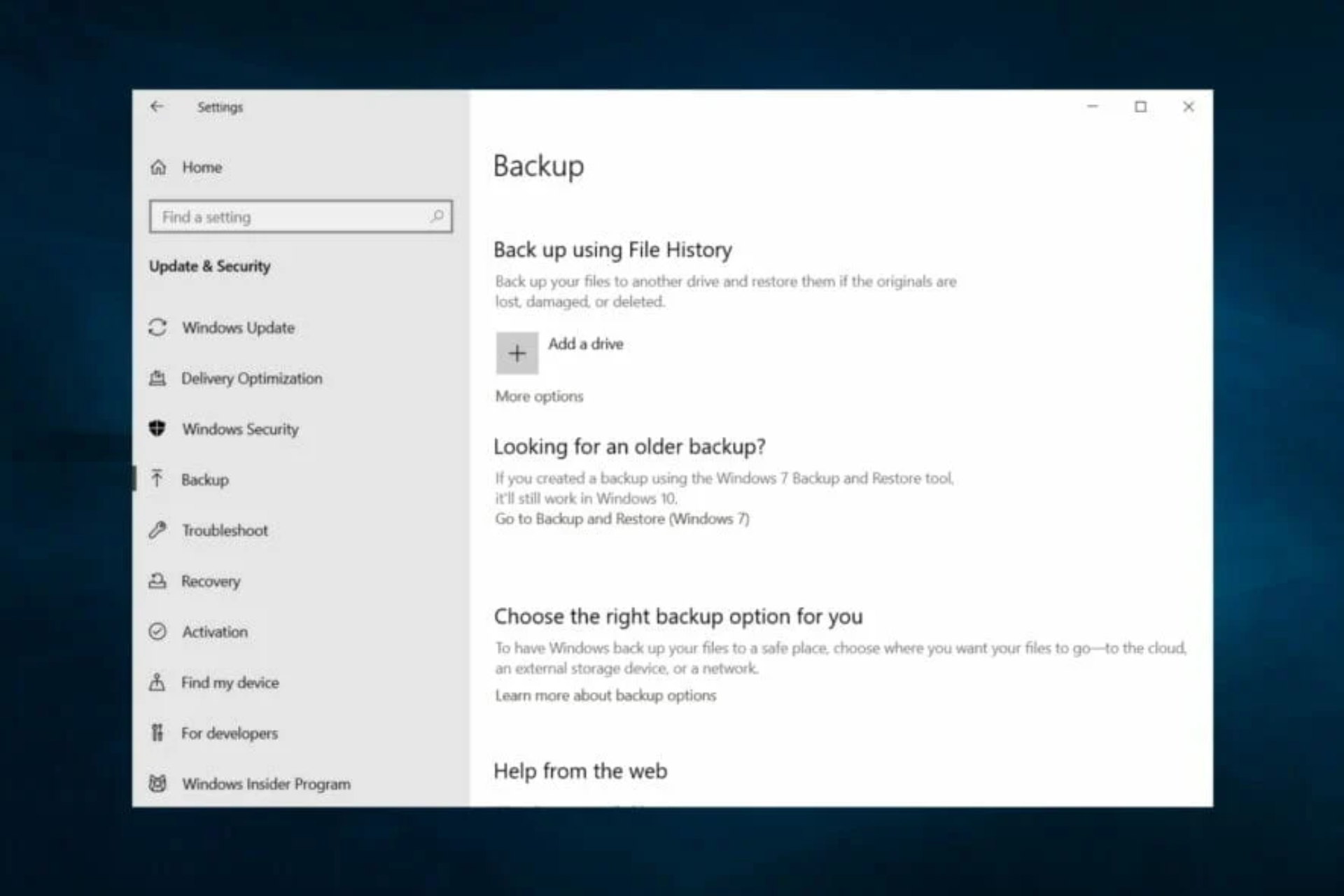
Task: Click Choose the right backup option heading
Action: pos(678,617)
